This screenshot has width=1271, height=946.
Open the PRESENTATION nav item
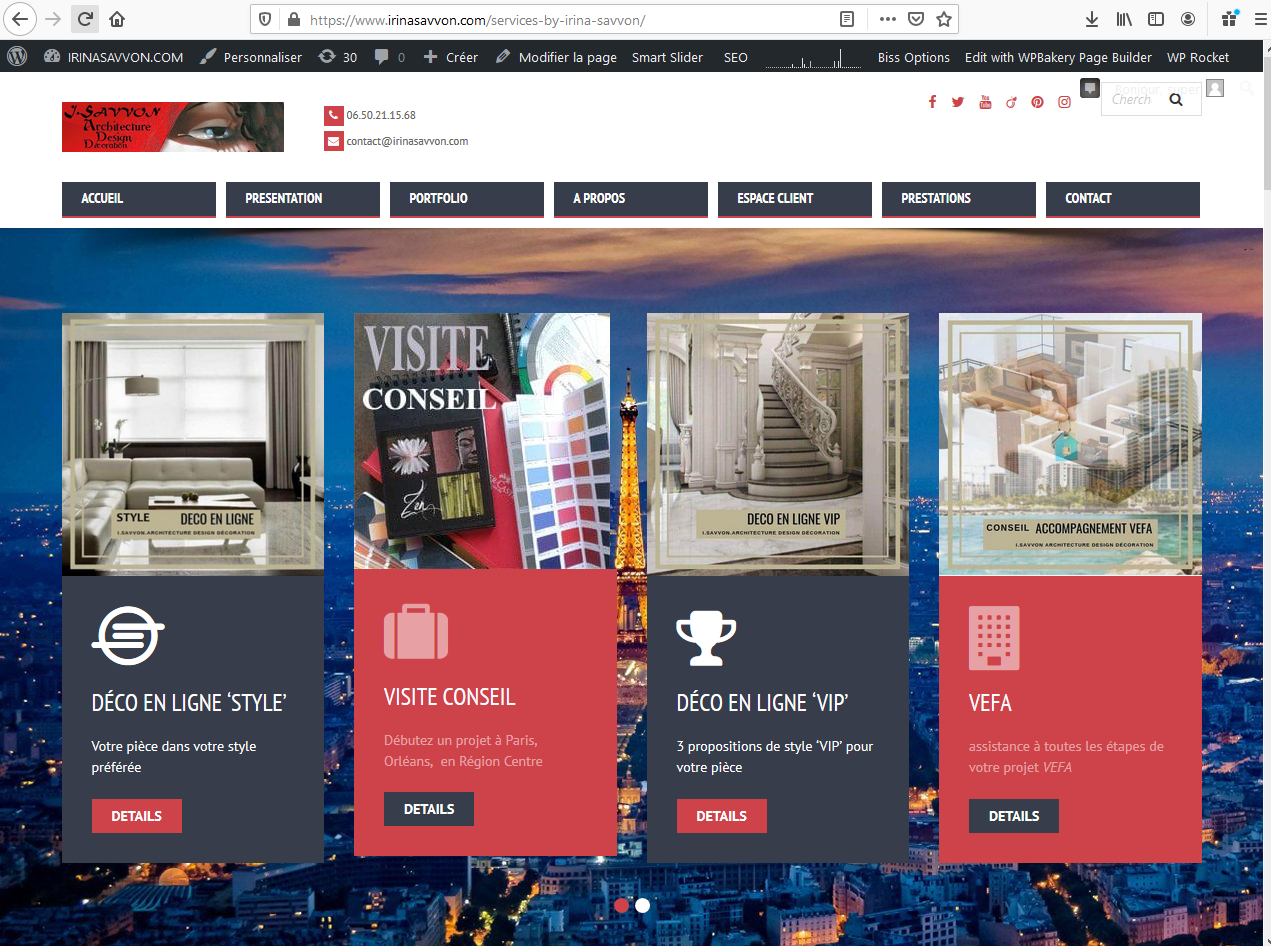(x=303, y=199)
